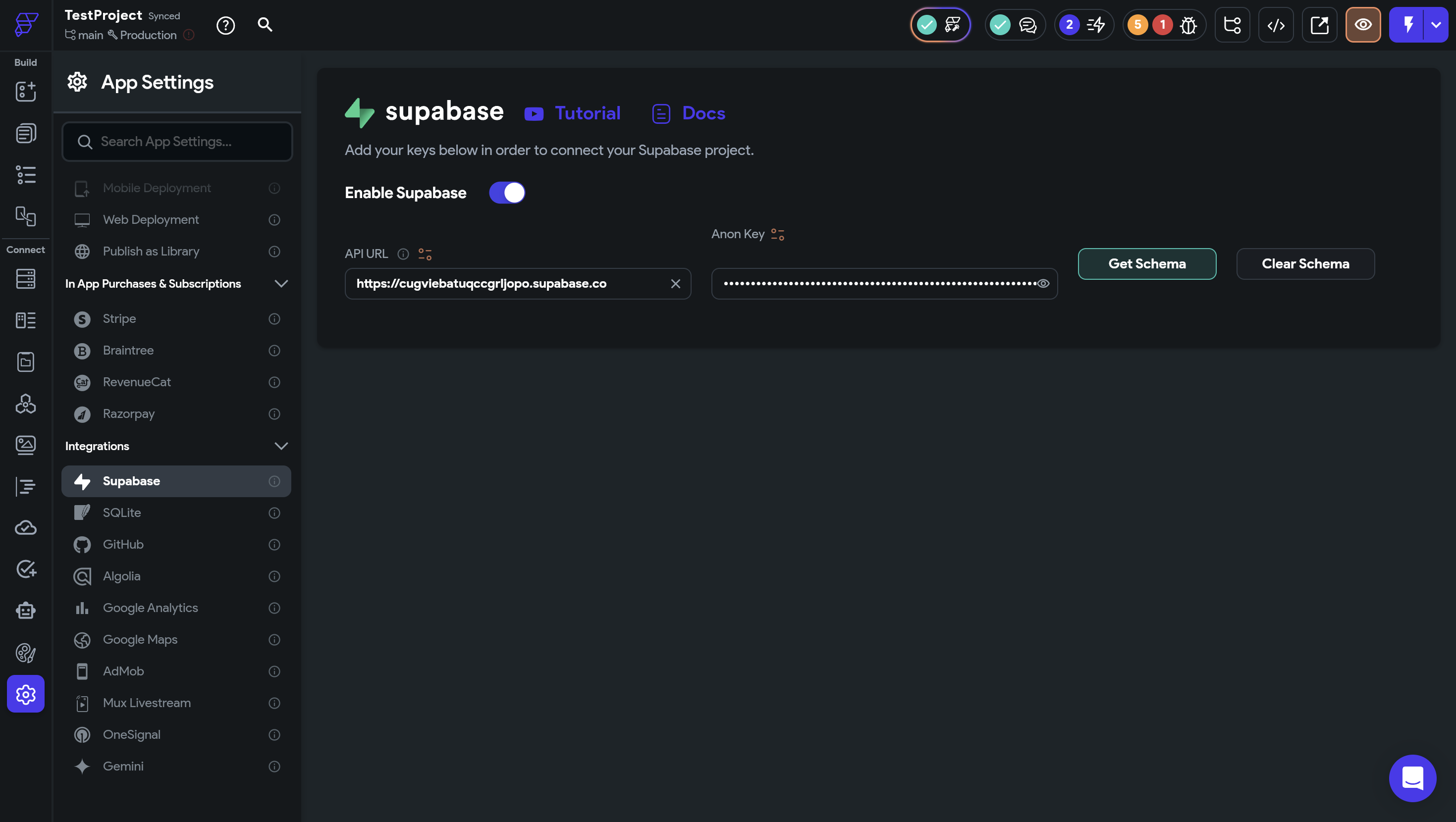Click the help question mark icon
Screen dimensions: 1456x822
click(225, 25)
